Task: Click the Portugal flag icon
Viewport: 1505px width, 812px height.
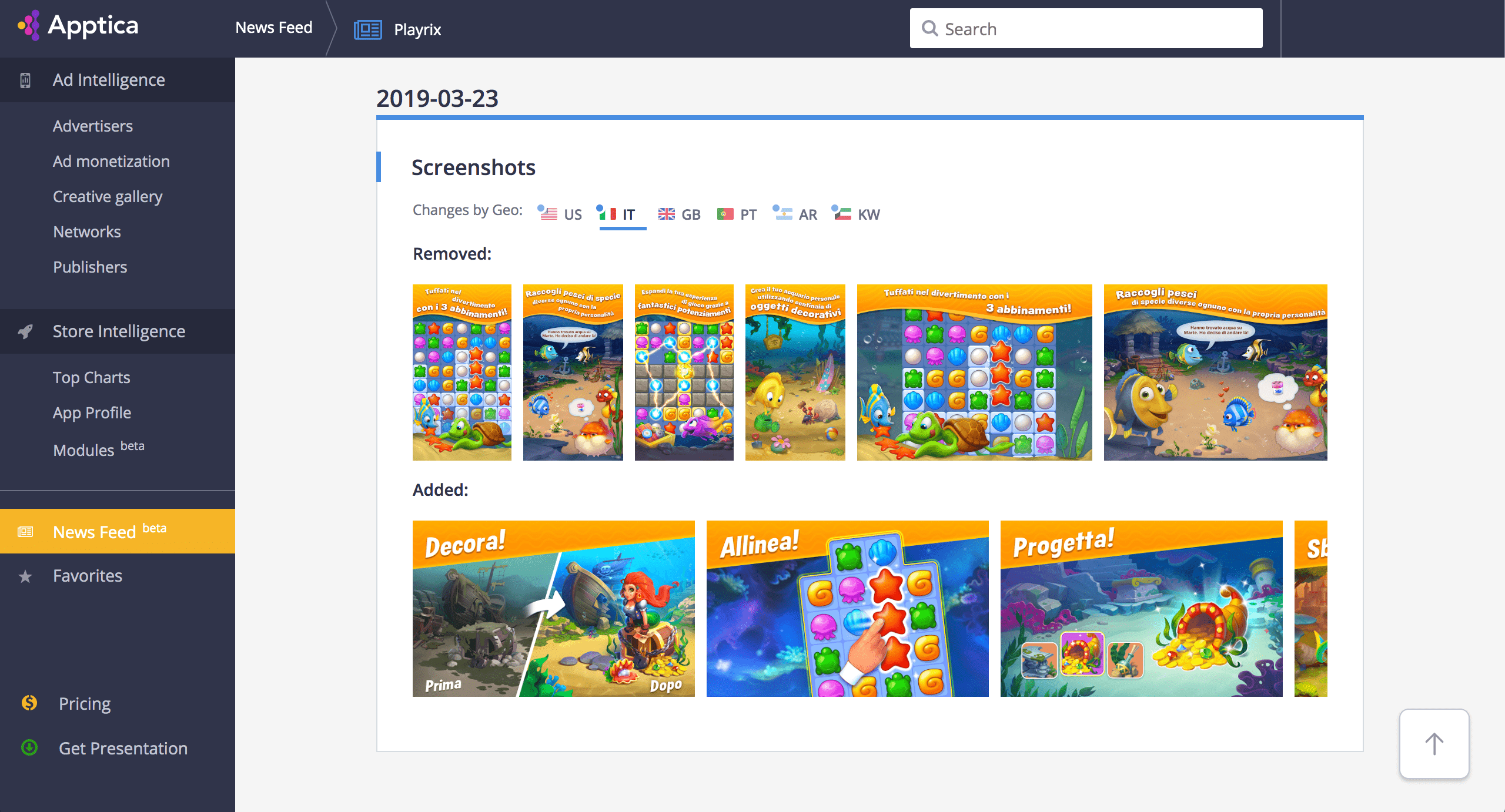Action: [x=725, y=214]
